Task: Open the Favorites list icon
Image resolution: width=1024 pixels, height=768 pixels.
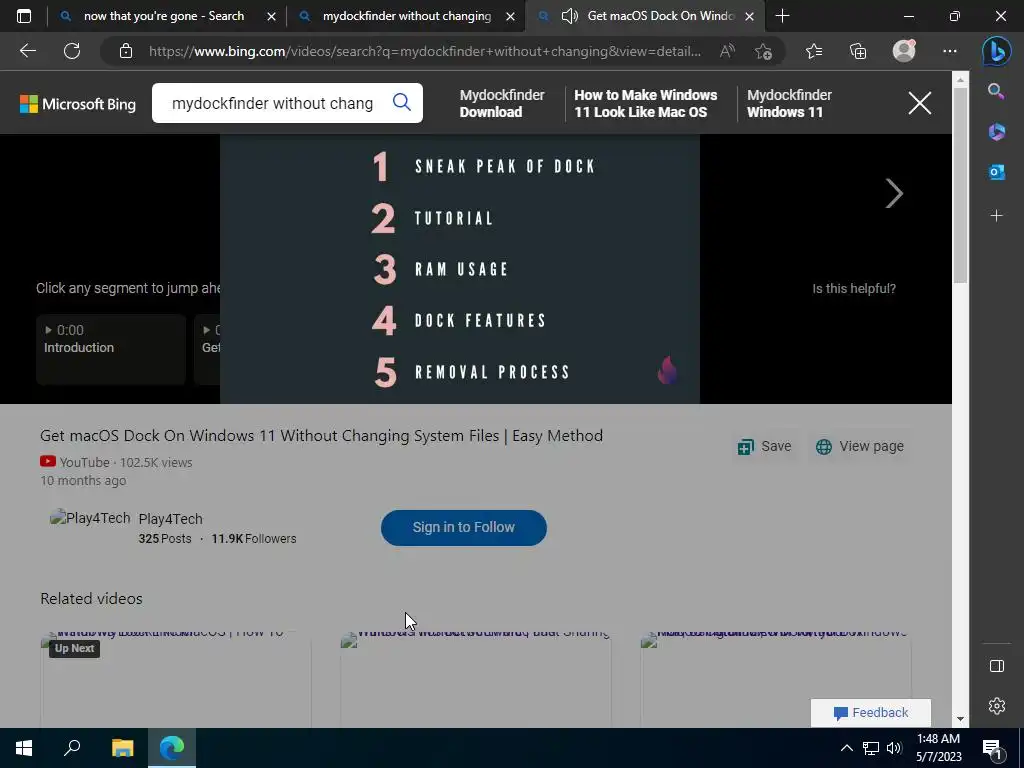Action: coord(814,51)
